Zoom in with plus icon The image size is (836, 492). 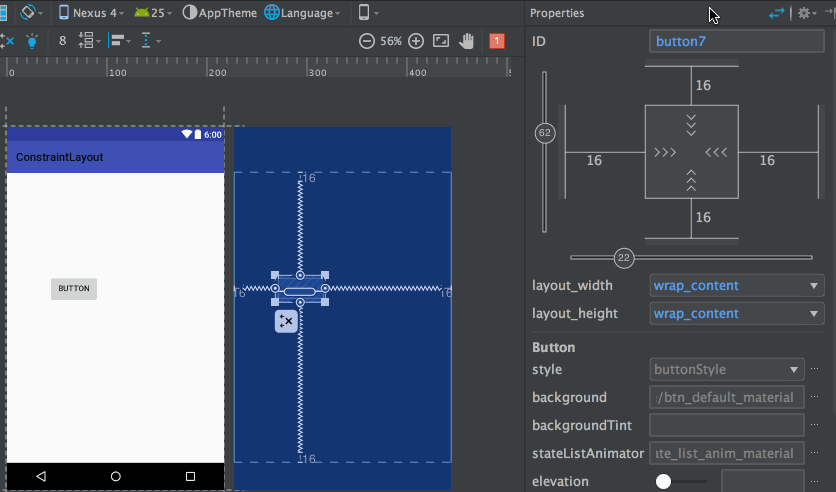416,41
